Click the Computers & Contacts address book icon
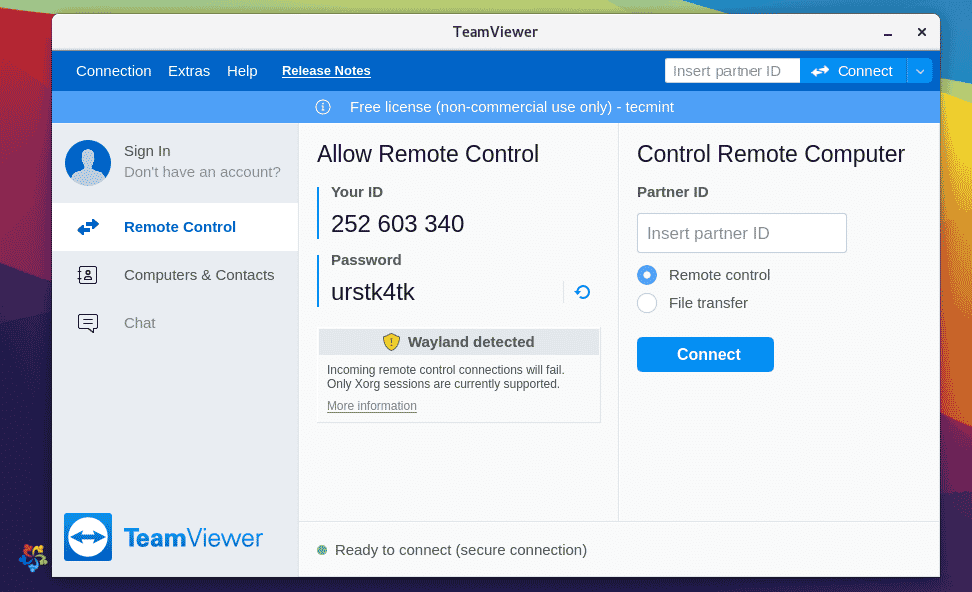This screenshot has height=592, width=972. click(x=87, y=275)
